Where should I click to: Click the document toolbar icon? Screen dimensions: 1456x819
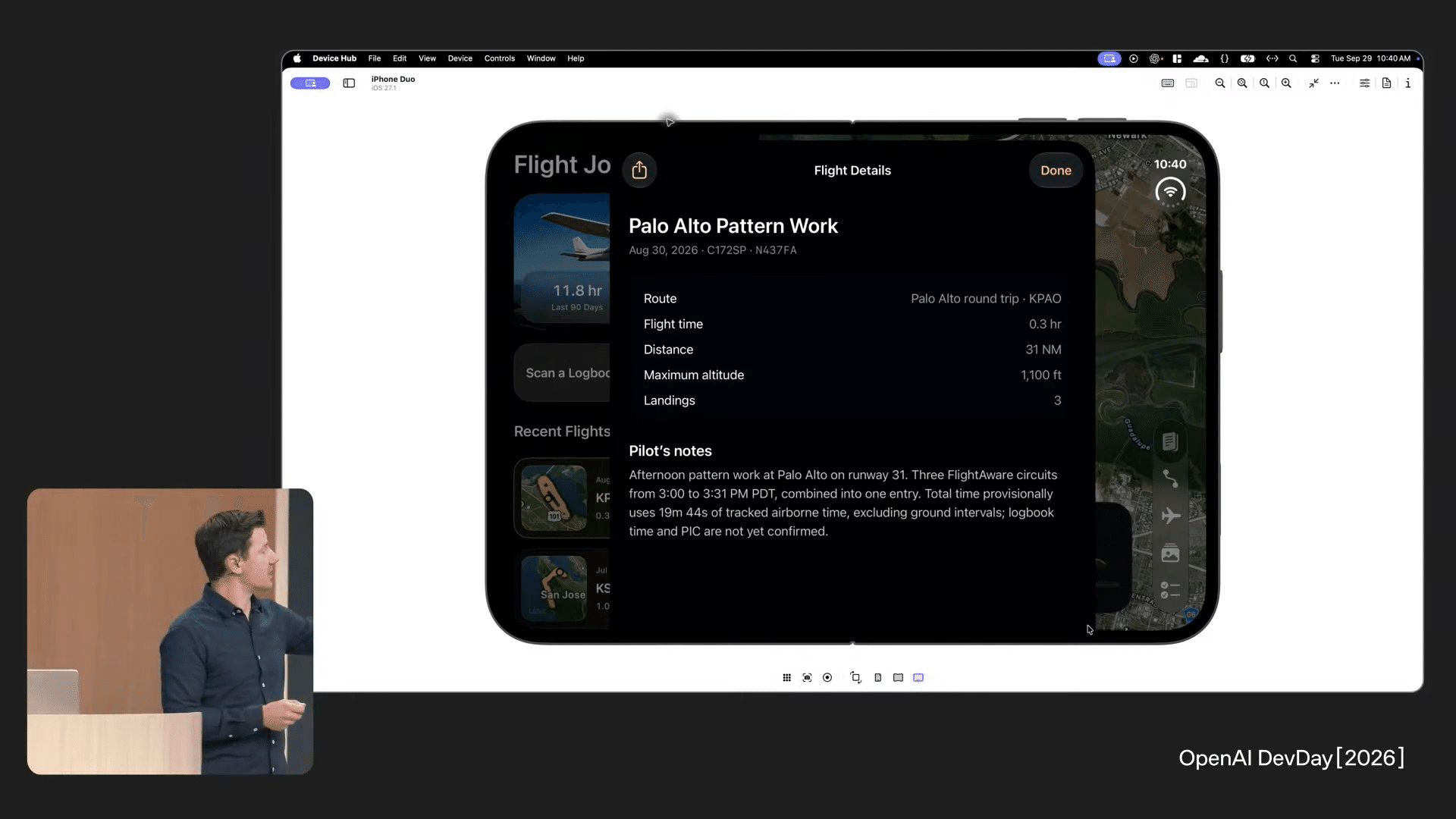click(x=1386, y=83)
